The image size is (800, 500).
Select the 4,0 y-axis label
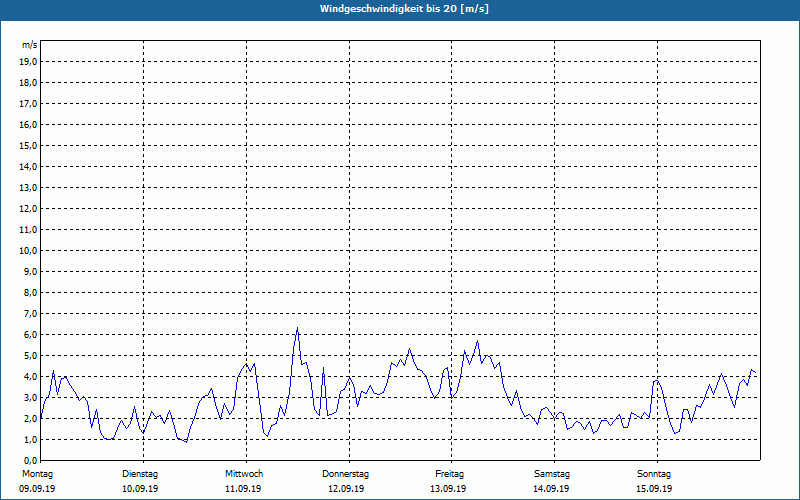pos(29,377)
